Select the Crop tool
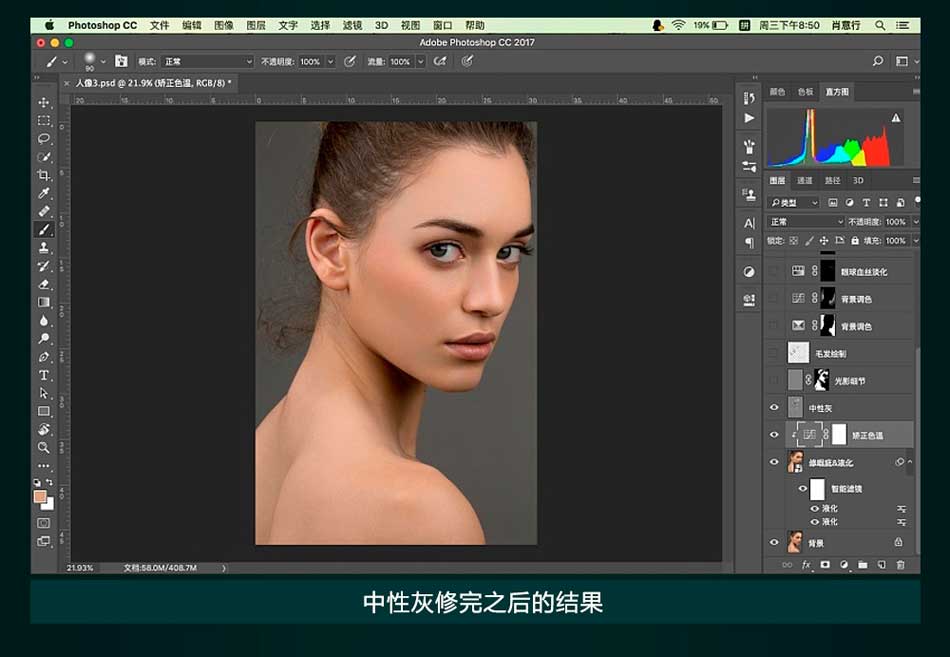Image resolution: width=950 pixels, height=657 pixels. click(44, 175)
